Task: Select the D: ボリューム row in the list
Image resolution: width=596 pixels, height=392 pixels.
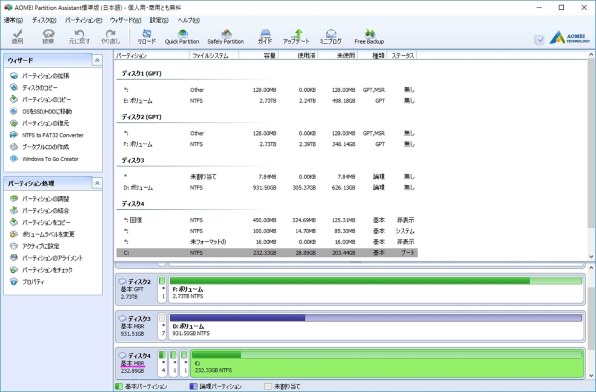Action: coord(267,187)
